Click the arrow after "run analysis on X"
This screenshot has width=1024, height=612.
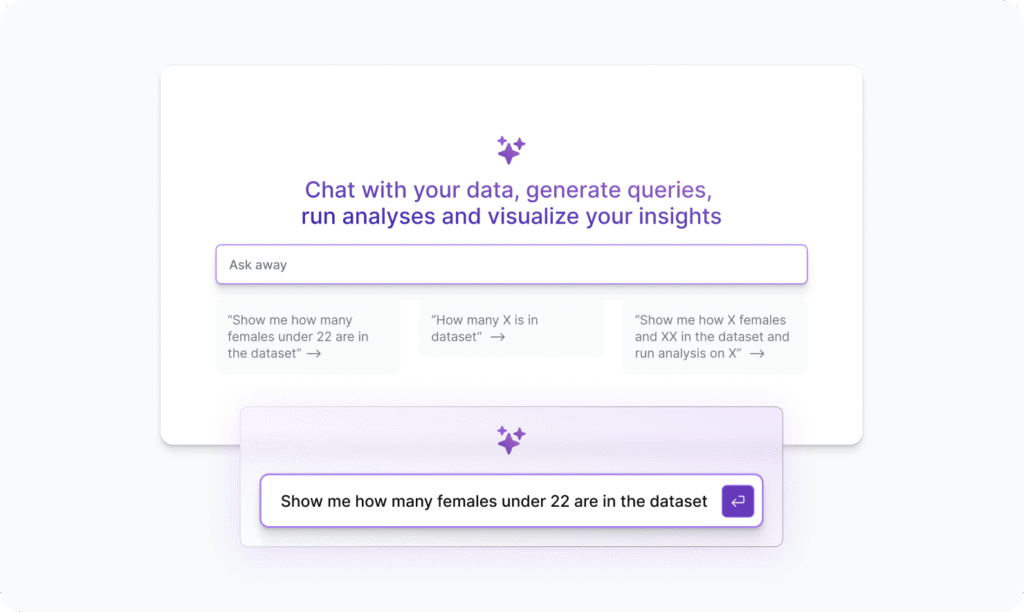(757, 353)
